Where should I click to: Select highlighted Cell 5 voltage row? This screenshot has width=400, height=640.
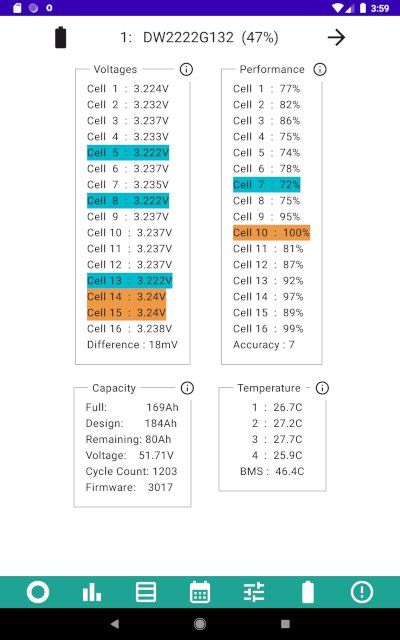click(128, 153)
